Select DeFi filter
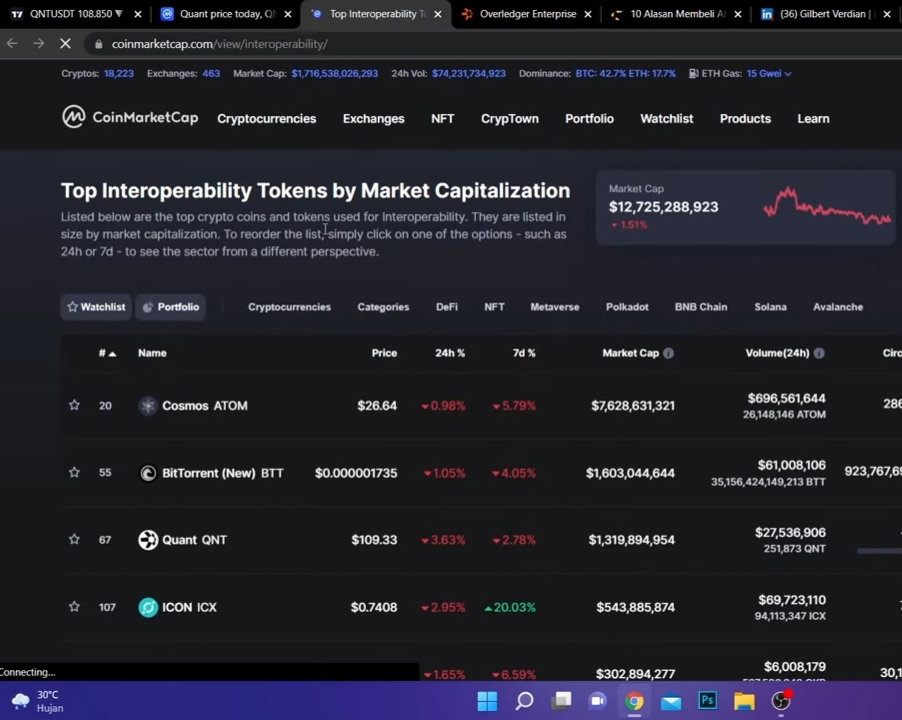 tap(447, 307)
